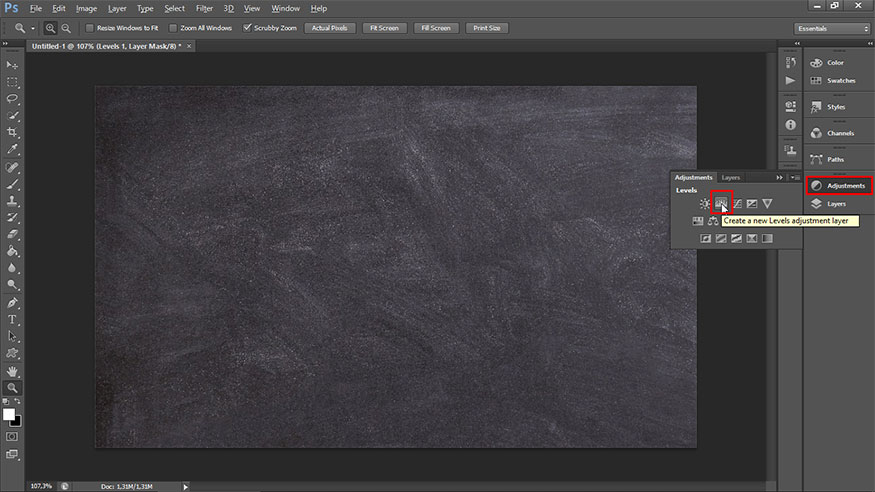
Task: Select the Blur tool
Action: pos(12,268)
